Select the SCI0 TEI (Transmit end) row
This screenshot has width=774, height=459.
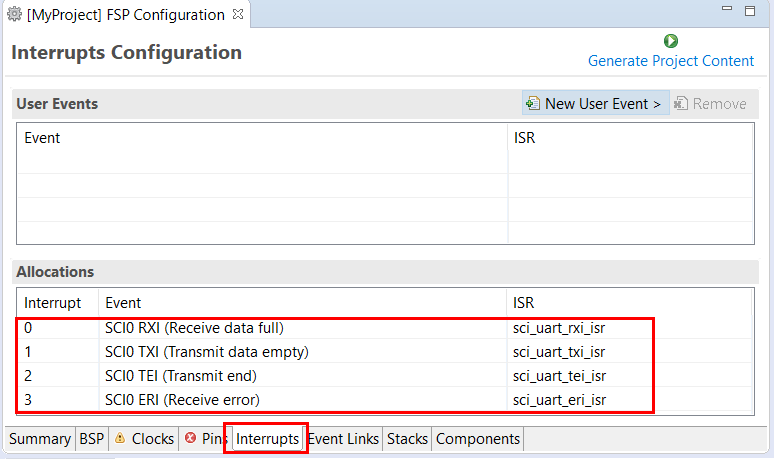click(385, 376)
